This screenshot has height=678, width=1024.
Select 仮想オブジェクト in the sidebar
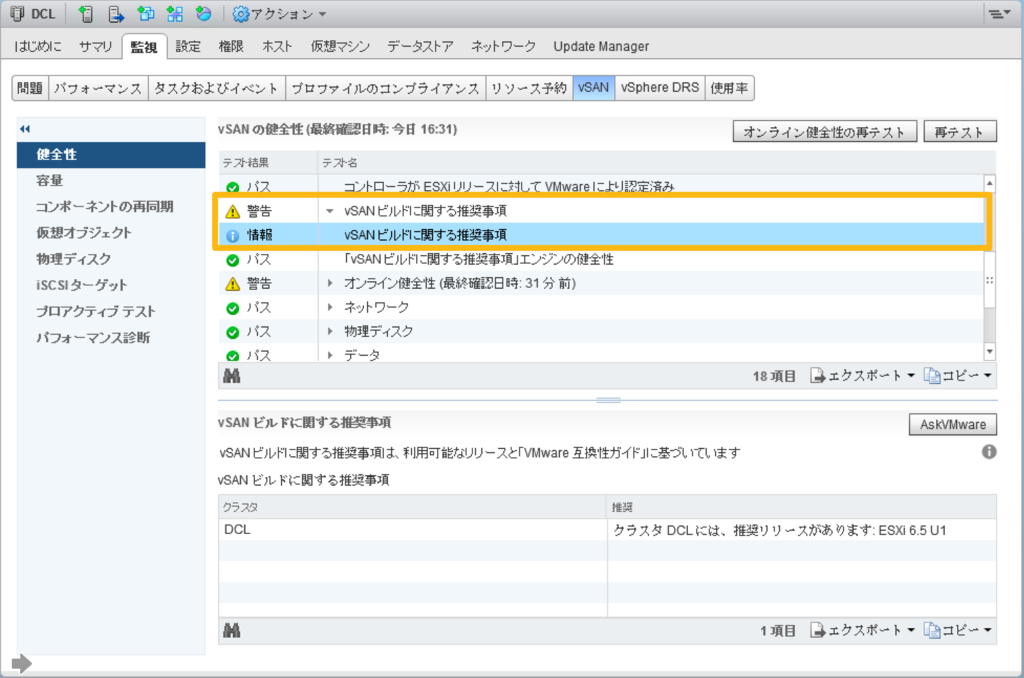pos(111,233)
